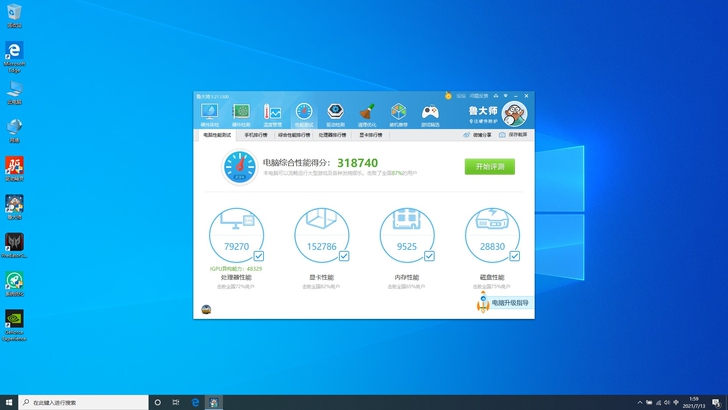Image resolution: width=728 pixels, height=410 pixels.
Task: Click the processor performance circle icon
Action: [x=236, y=235]
